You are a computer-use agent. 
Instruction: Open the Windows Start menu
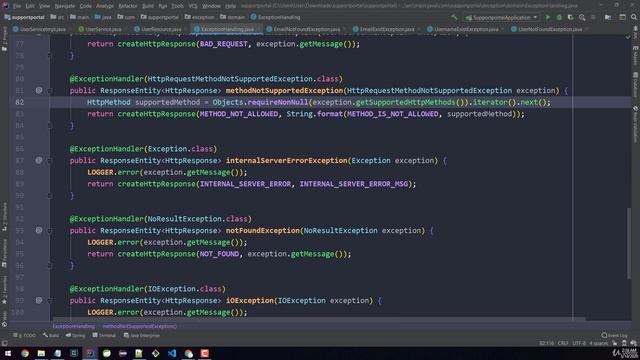coord(8,353)
